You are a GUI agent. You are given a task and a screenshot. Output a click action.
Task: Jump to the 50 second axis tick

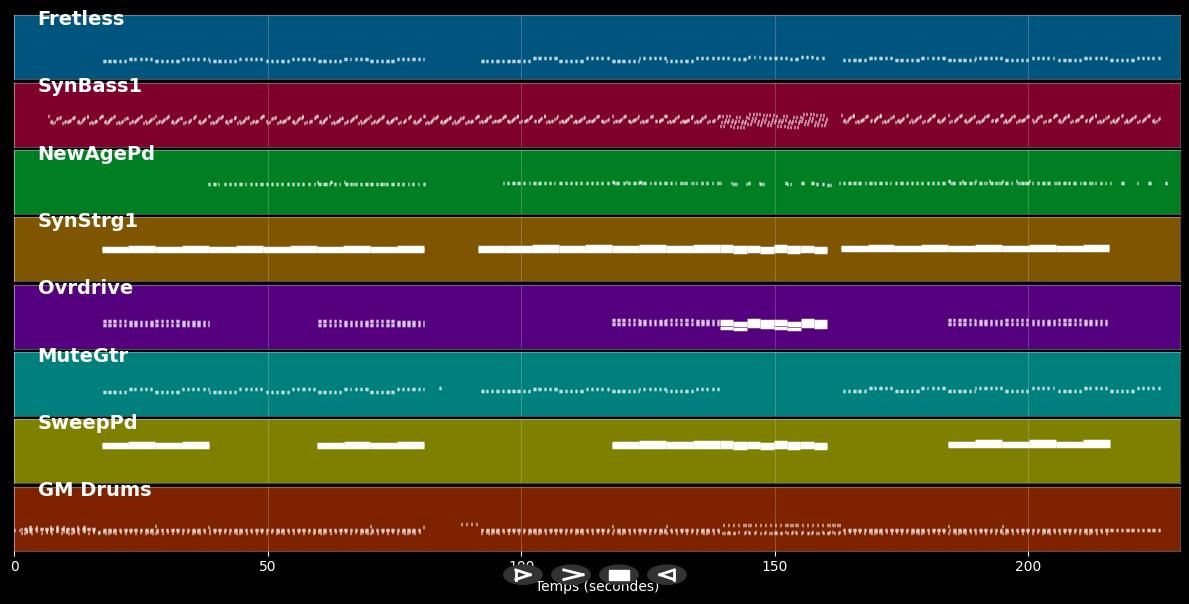click(x=267, y=567)
